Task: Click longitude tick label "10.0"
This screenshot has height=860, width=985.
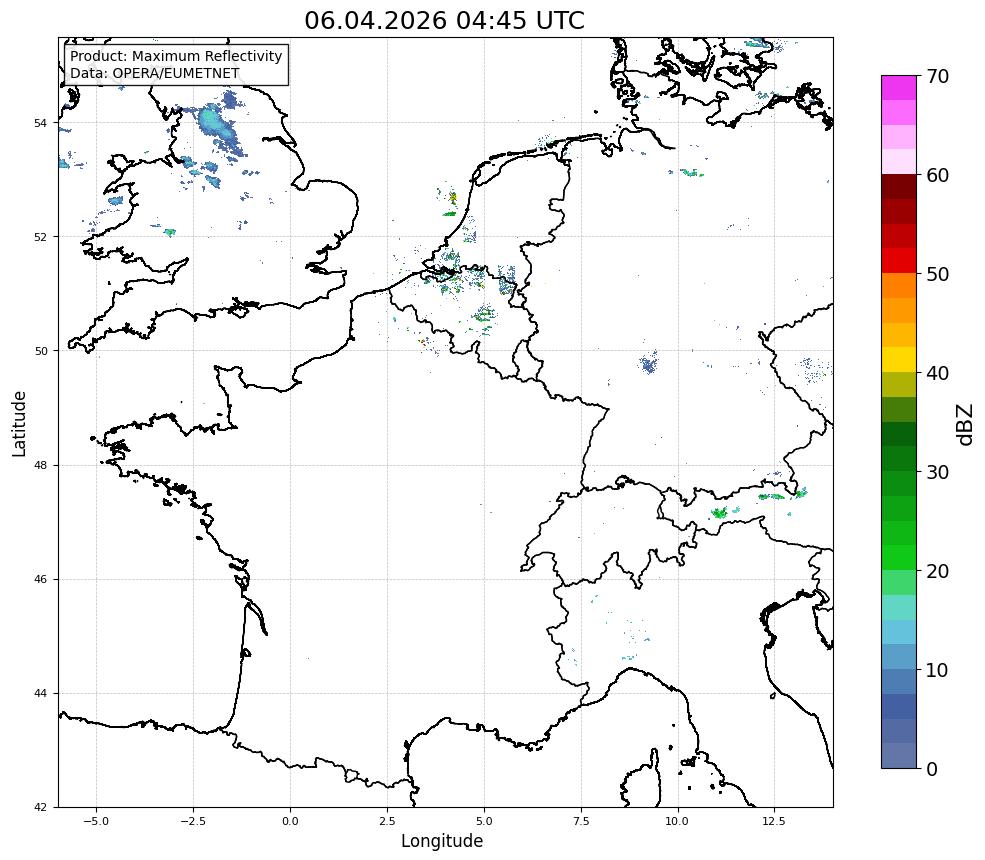Action: click(x=678, y=821)
